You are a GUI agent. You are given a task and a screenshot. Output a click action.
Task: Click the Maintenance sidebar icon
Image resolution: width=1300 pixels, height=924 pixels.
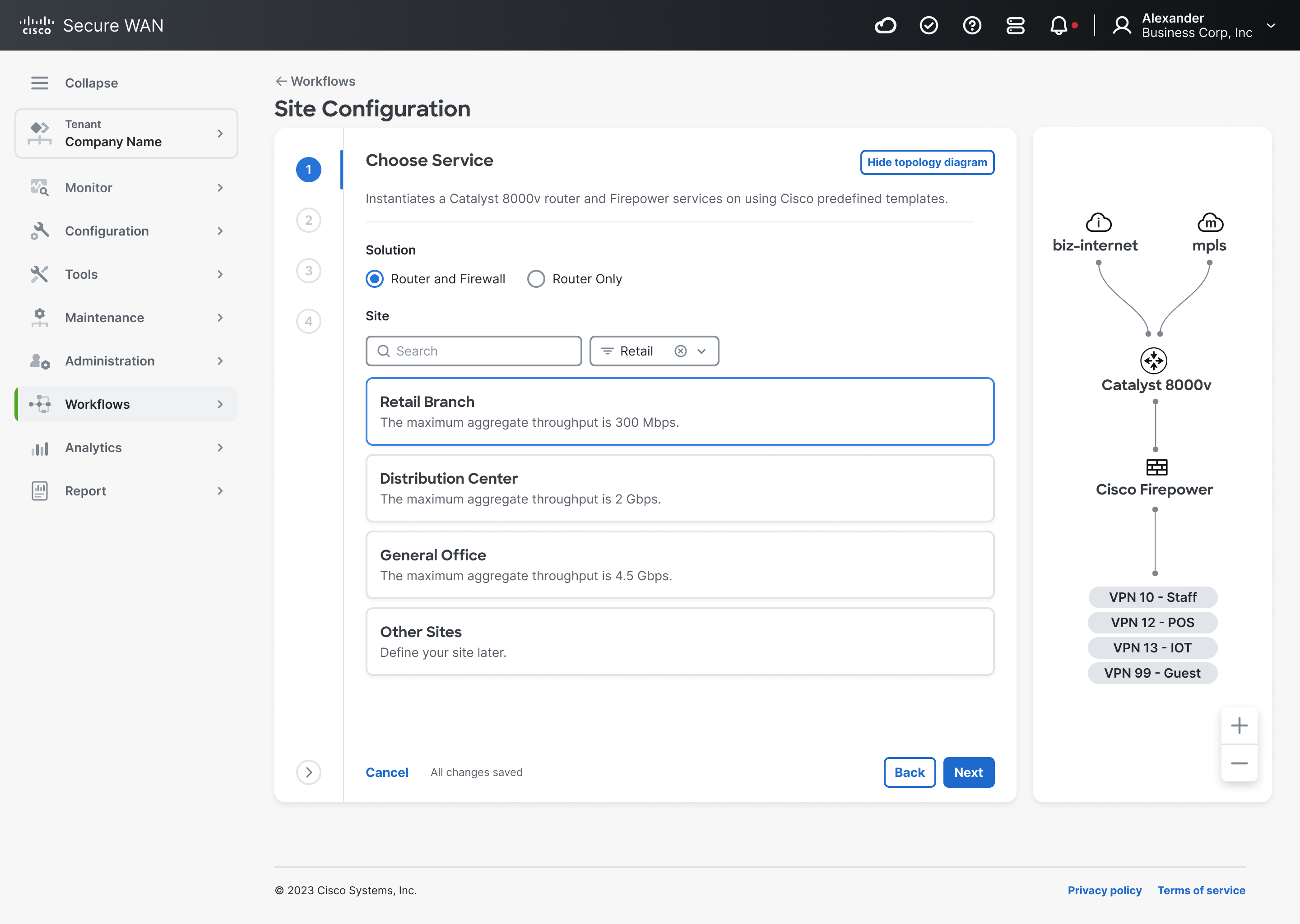39,318
